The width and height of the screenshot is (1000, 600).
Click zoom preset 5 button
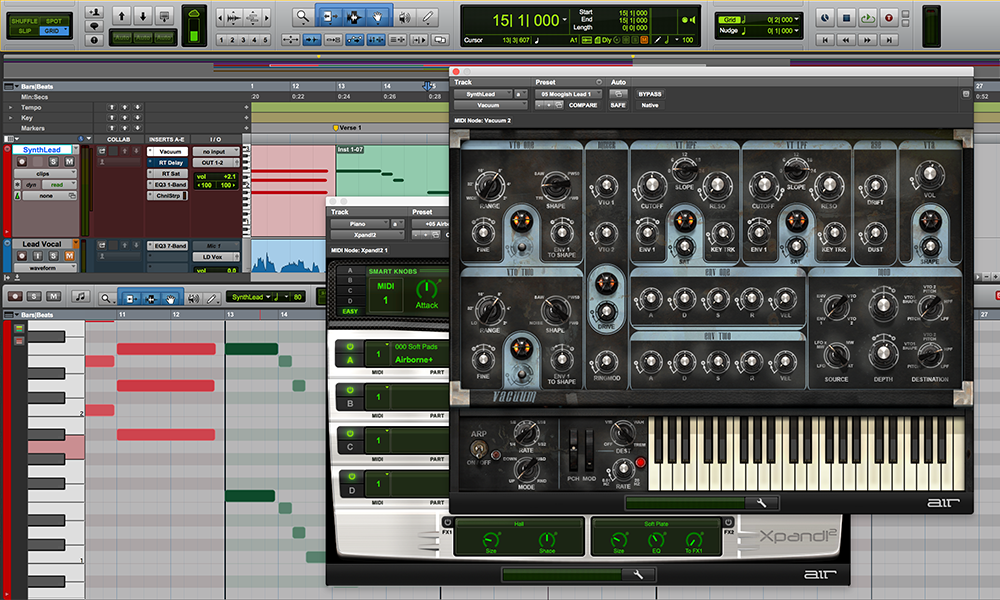pos(266,40)
